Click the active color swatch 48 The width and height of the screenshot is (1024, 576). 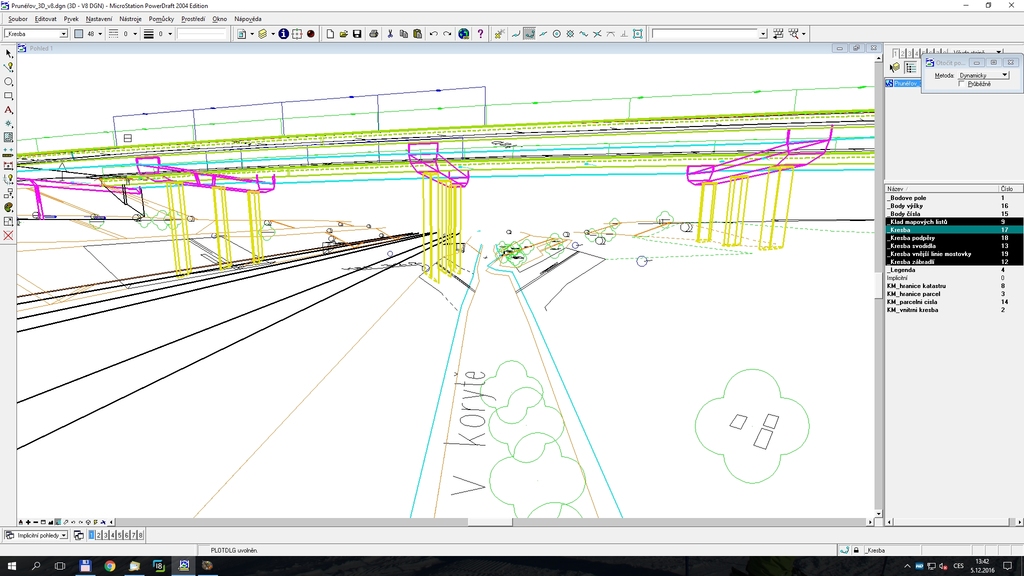79,34
